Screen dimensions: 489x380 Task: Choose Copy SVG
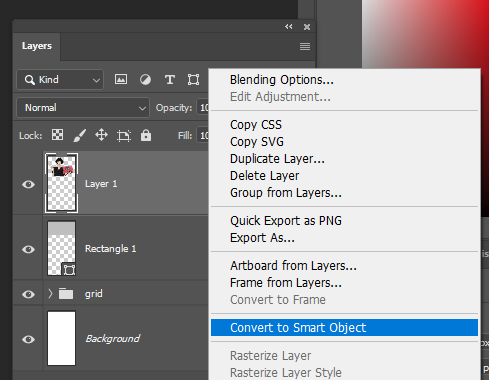click(257, 142)
